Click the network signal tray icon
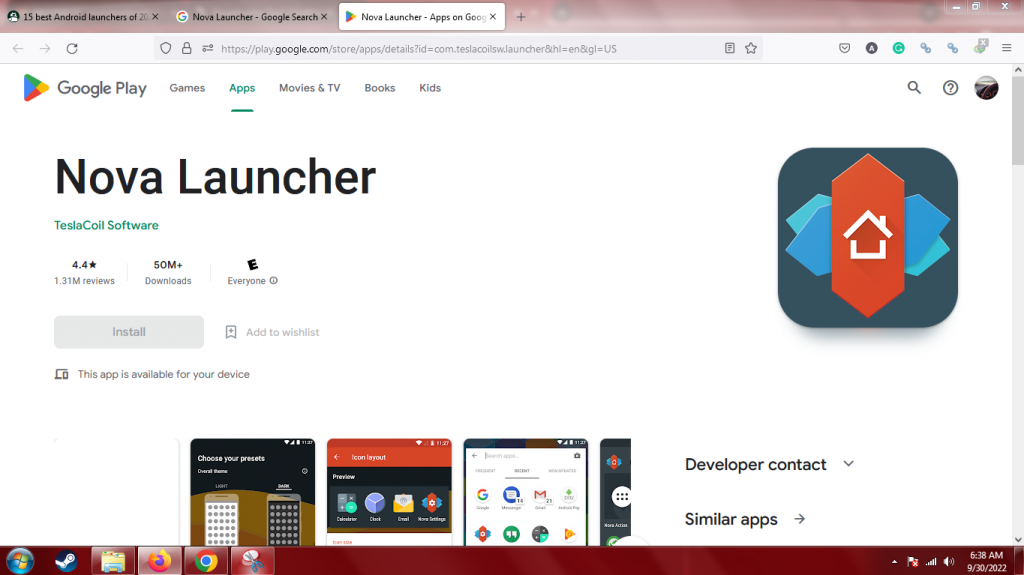The width and height of the screenshot is (1024, 575). pyautogui.click(x=931, y=562)
